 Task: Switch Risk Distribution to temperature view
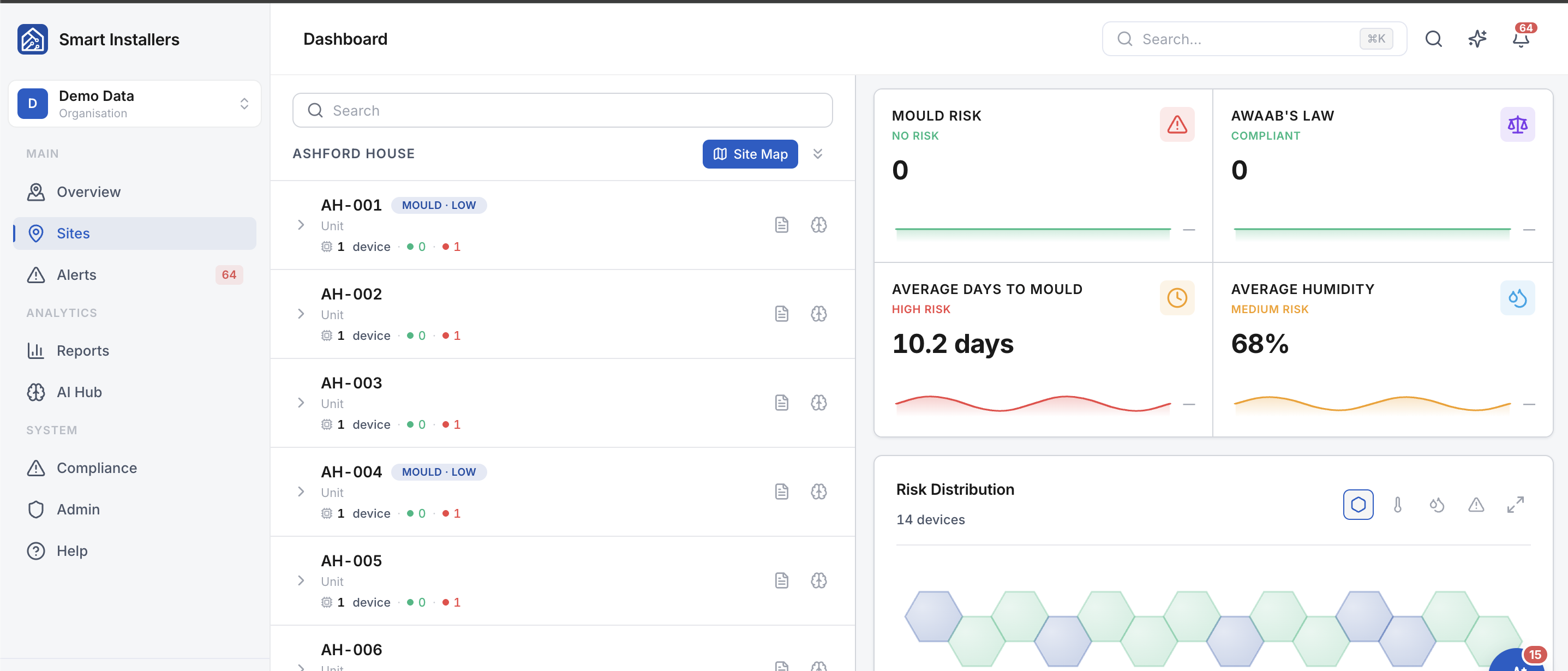(1398, 504)
